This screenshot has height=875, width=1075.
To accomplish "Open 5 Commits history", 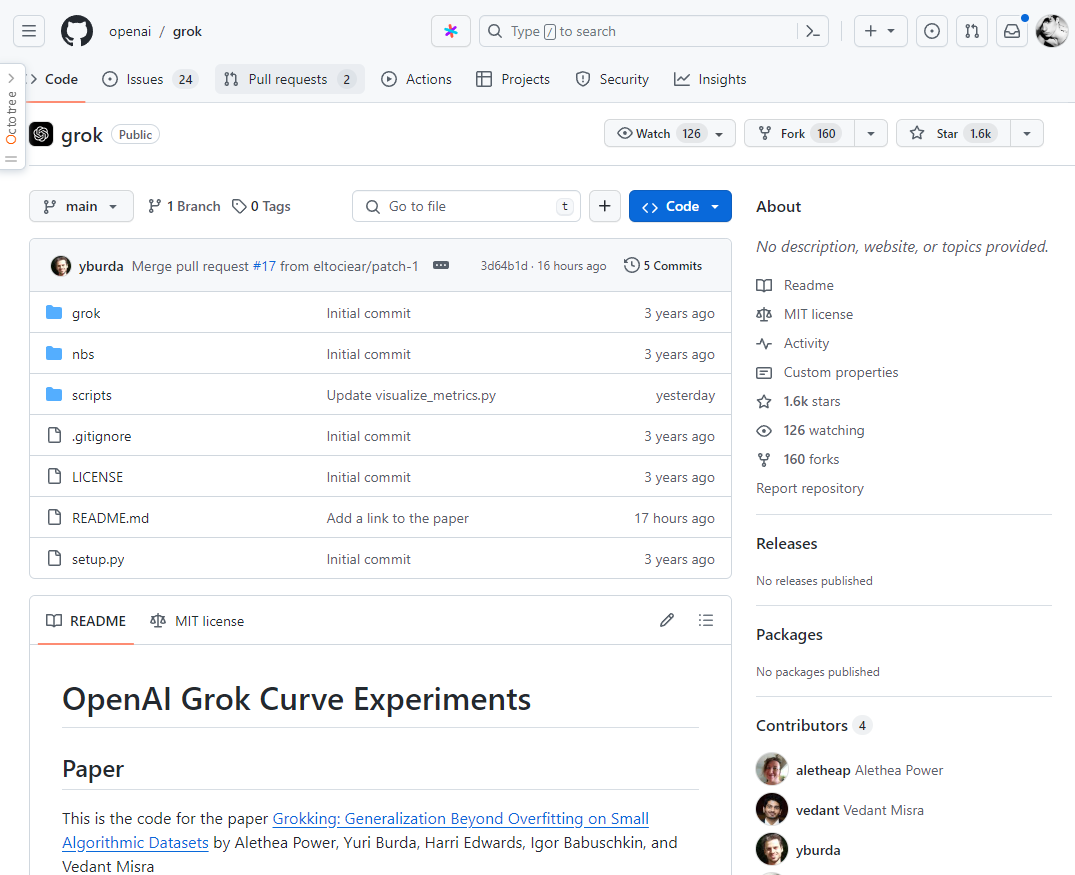I will [x=663, y=265].
